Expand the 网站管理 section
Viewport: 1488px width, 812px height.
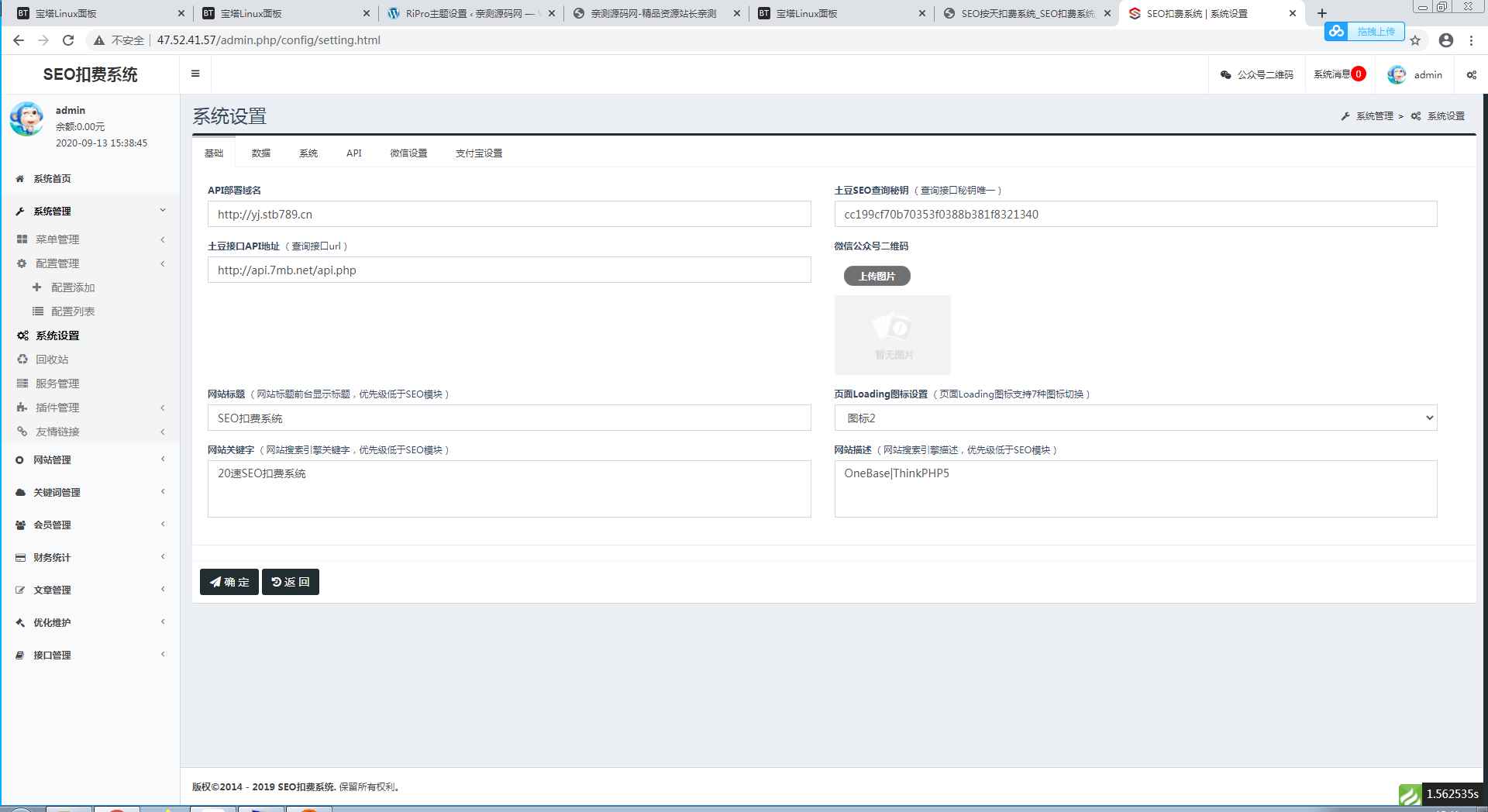pyautogui.click(x=90, y=460)
